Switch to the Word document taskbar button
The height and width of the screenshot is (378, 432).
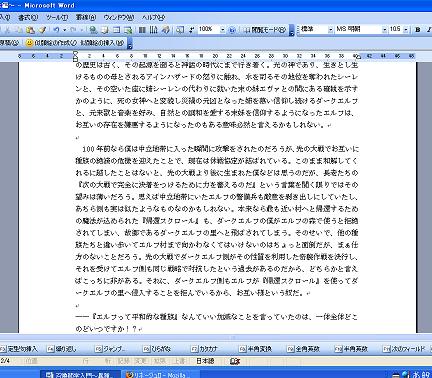pyautogui.click(x=80, y=374)
